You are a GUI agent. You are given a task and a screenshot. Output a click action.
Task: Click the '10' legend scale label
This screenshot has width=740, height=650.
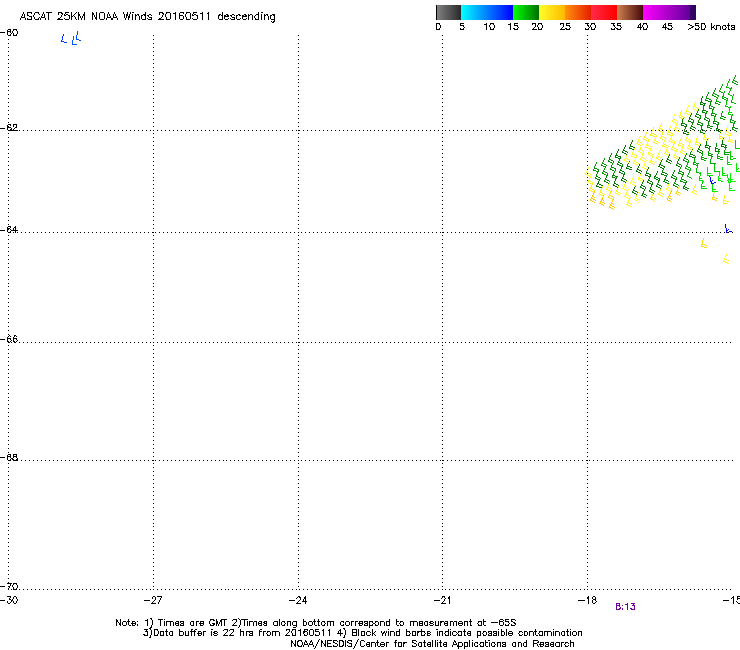[489, 27]
